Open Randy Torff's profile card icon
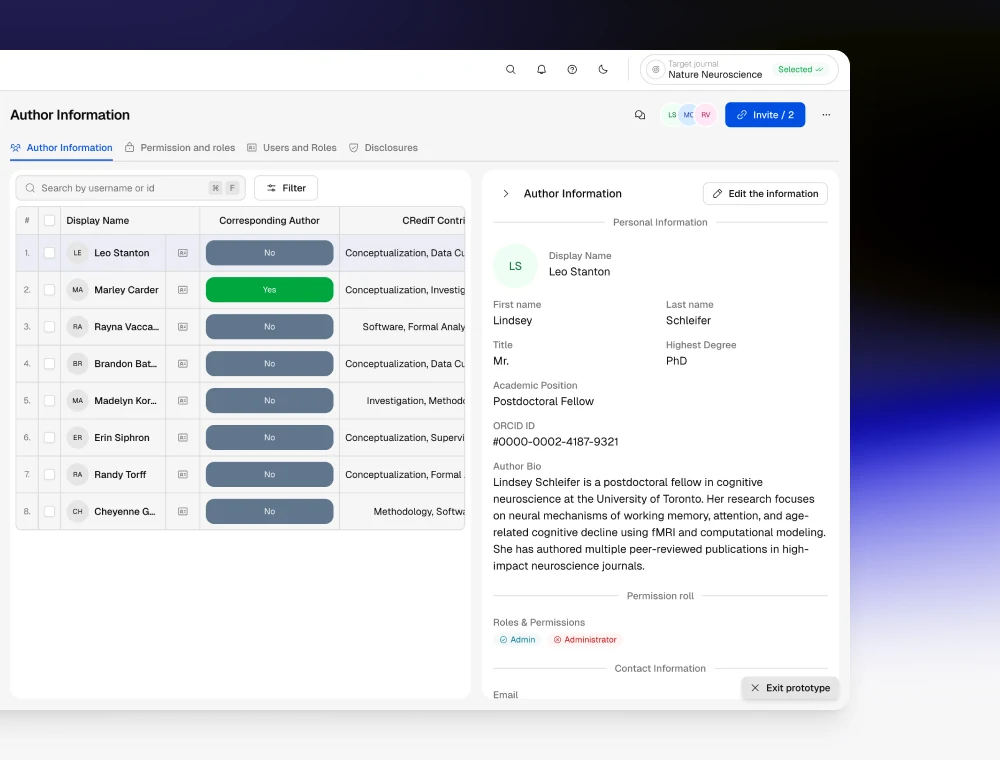 pyautogui.click(x=183, y=475)
